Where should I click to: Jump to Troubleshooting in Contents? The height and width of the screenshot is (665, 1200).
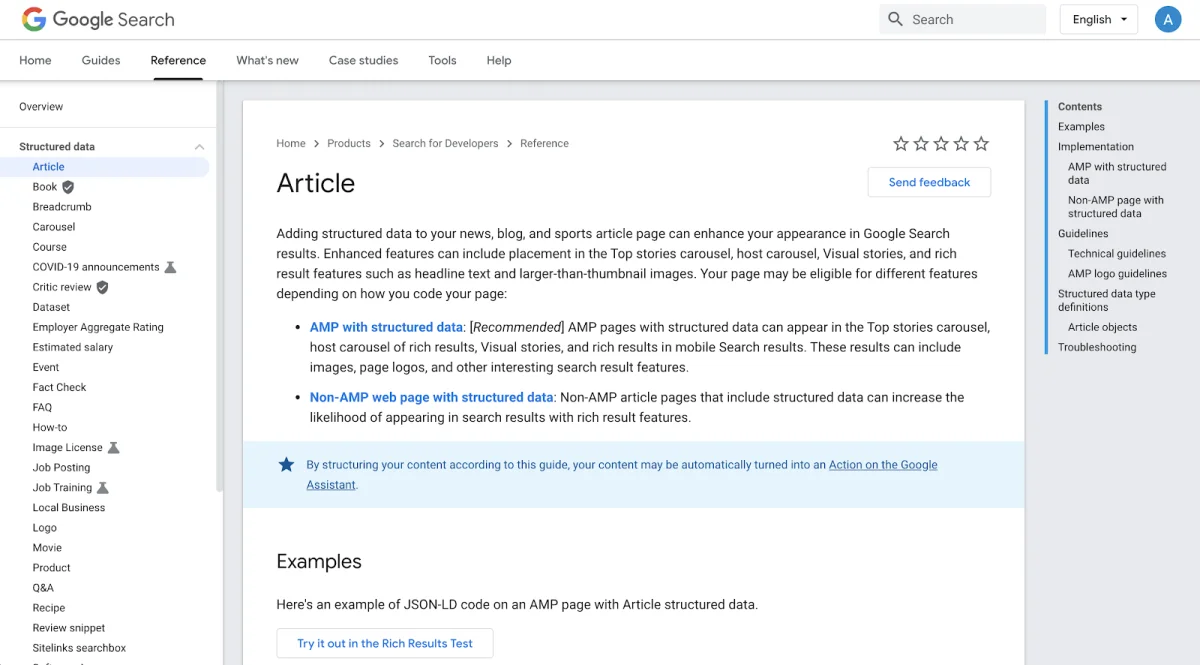point(1097,347)
